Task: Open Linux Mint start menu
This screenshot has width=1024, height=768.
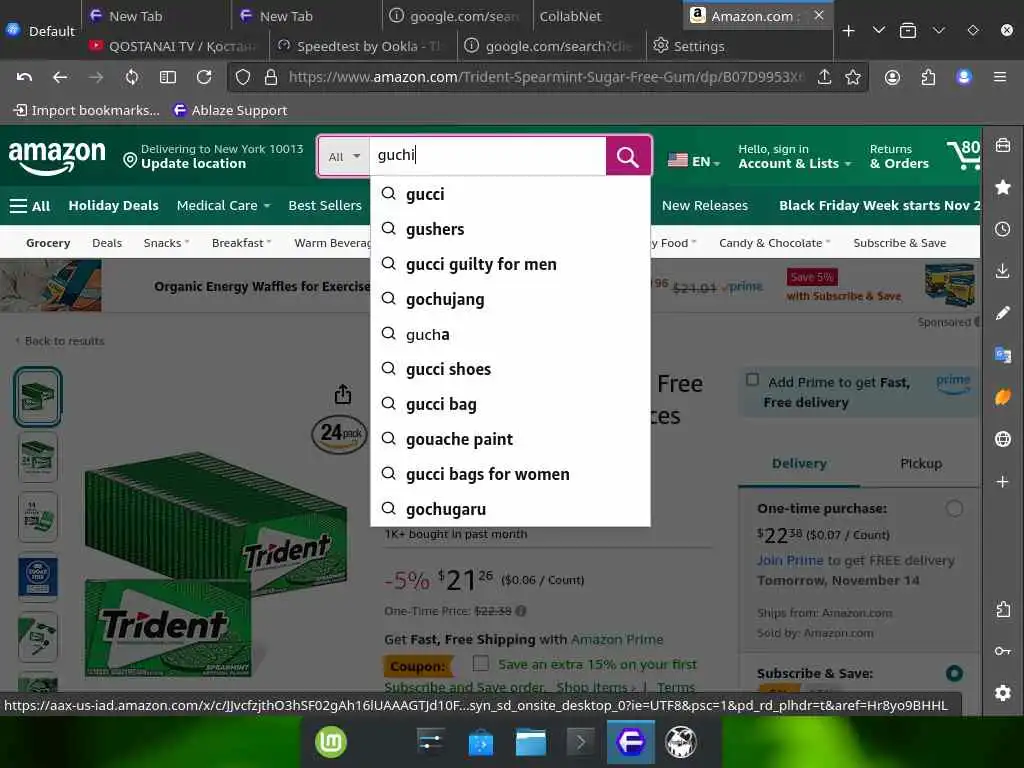Action: [x=331, y=742]
